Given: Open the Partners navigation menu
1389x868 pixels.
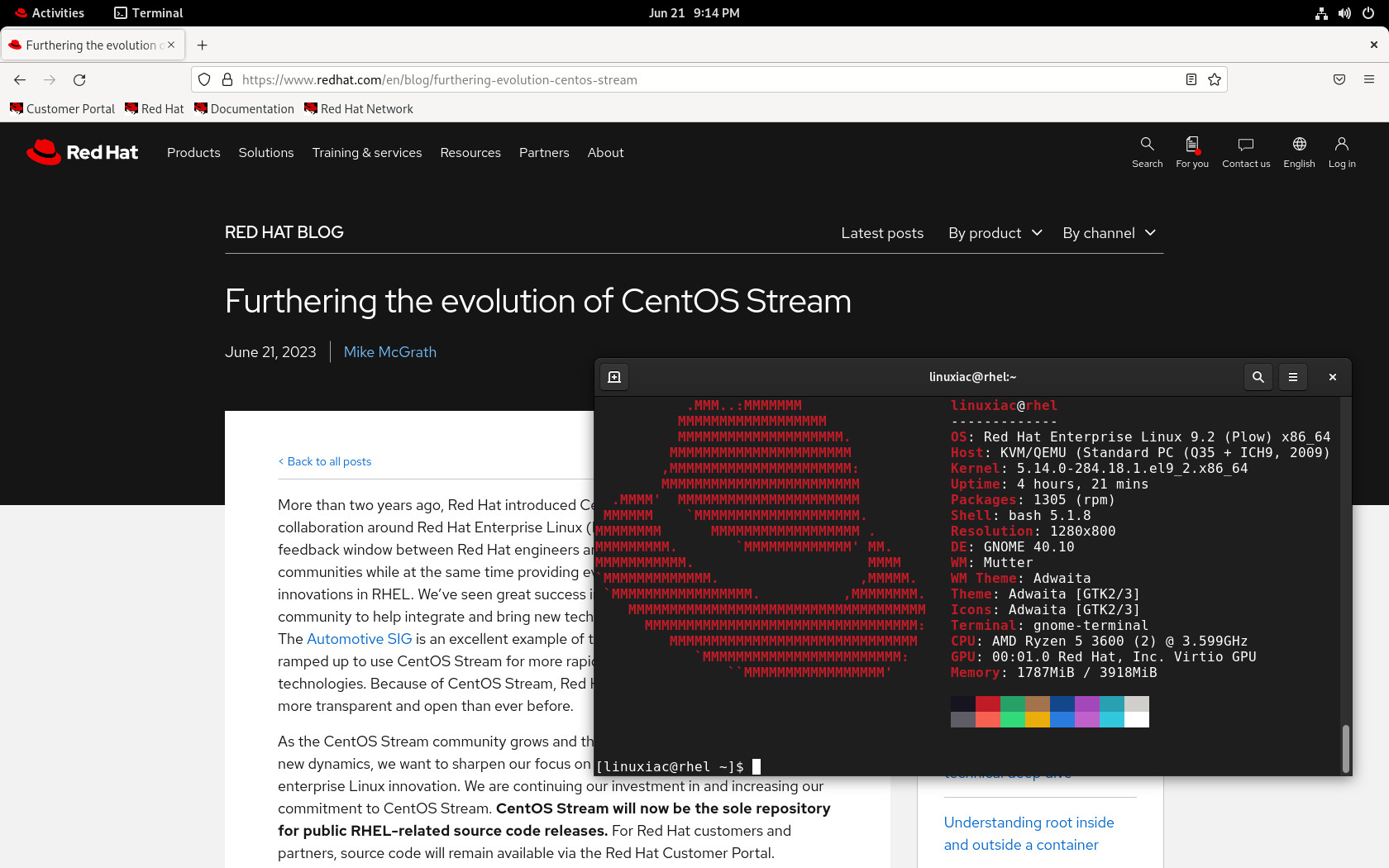Looking at the screenshot, I should coord(544,153).
